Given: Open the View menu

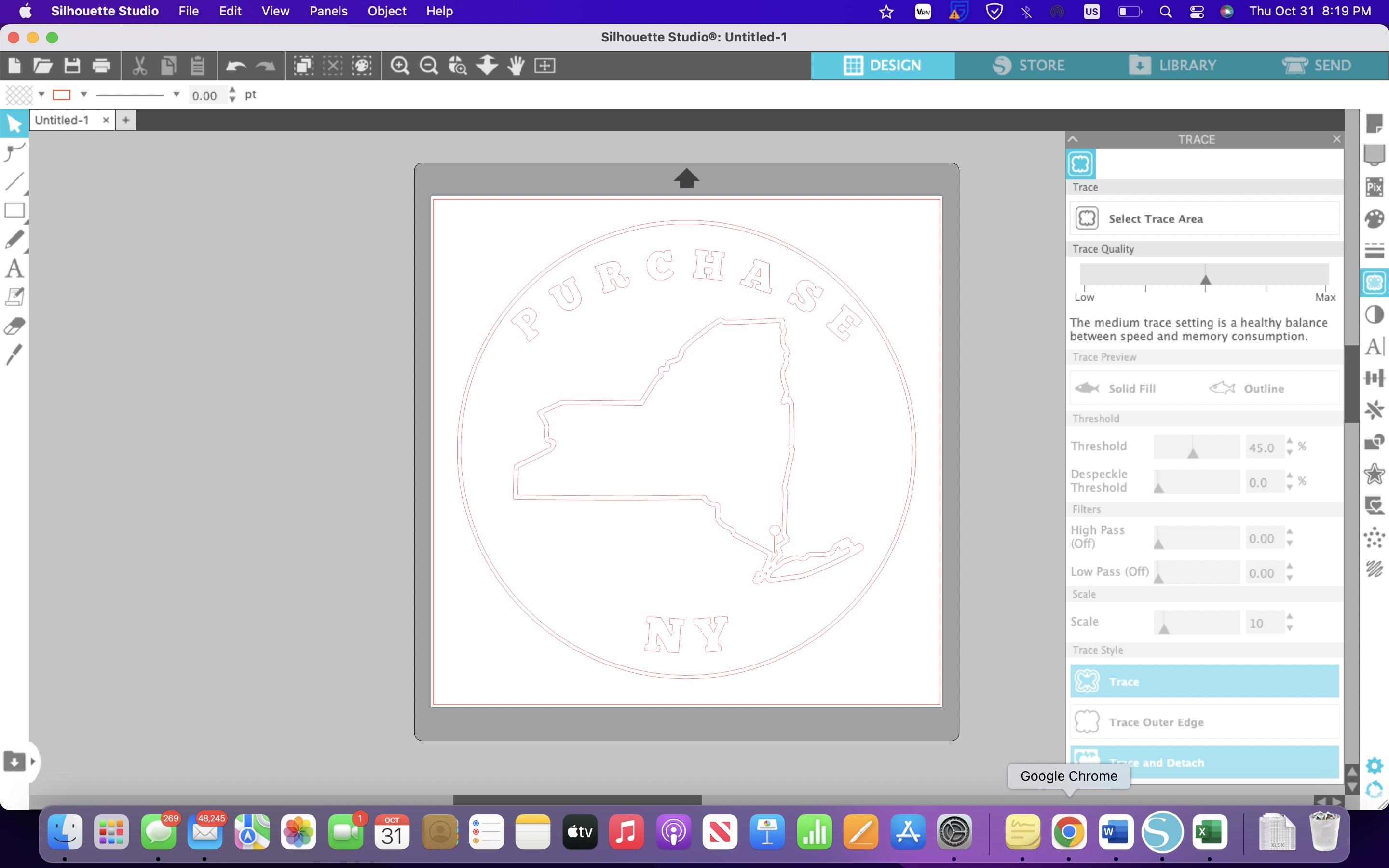Looking at the screenshot, I should click(274, 11).
